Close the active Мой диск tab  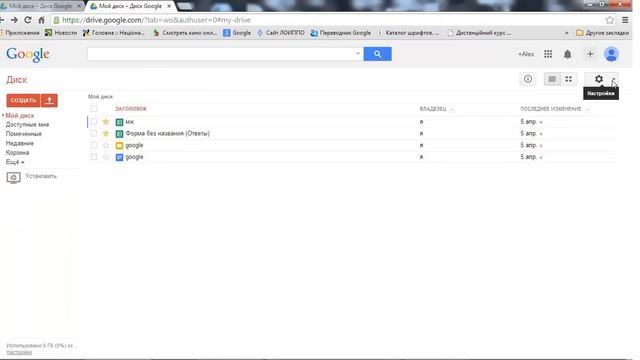point(169,6)
